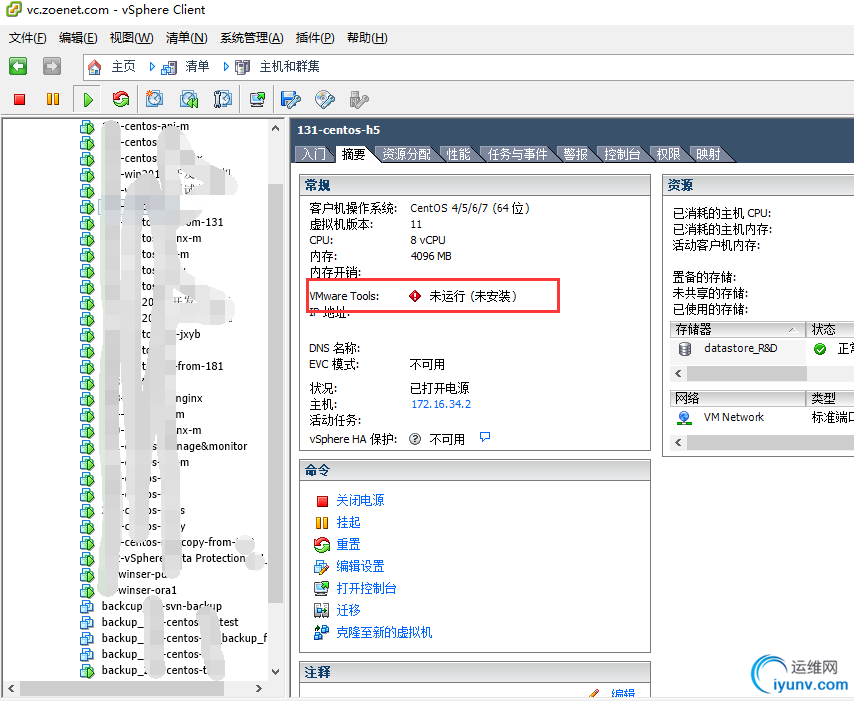Click the Clone to new VM icon
The width and height of the screenshot is (854, 701).
click(321, 632)
